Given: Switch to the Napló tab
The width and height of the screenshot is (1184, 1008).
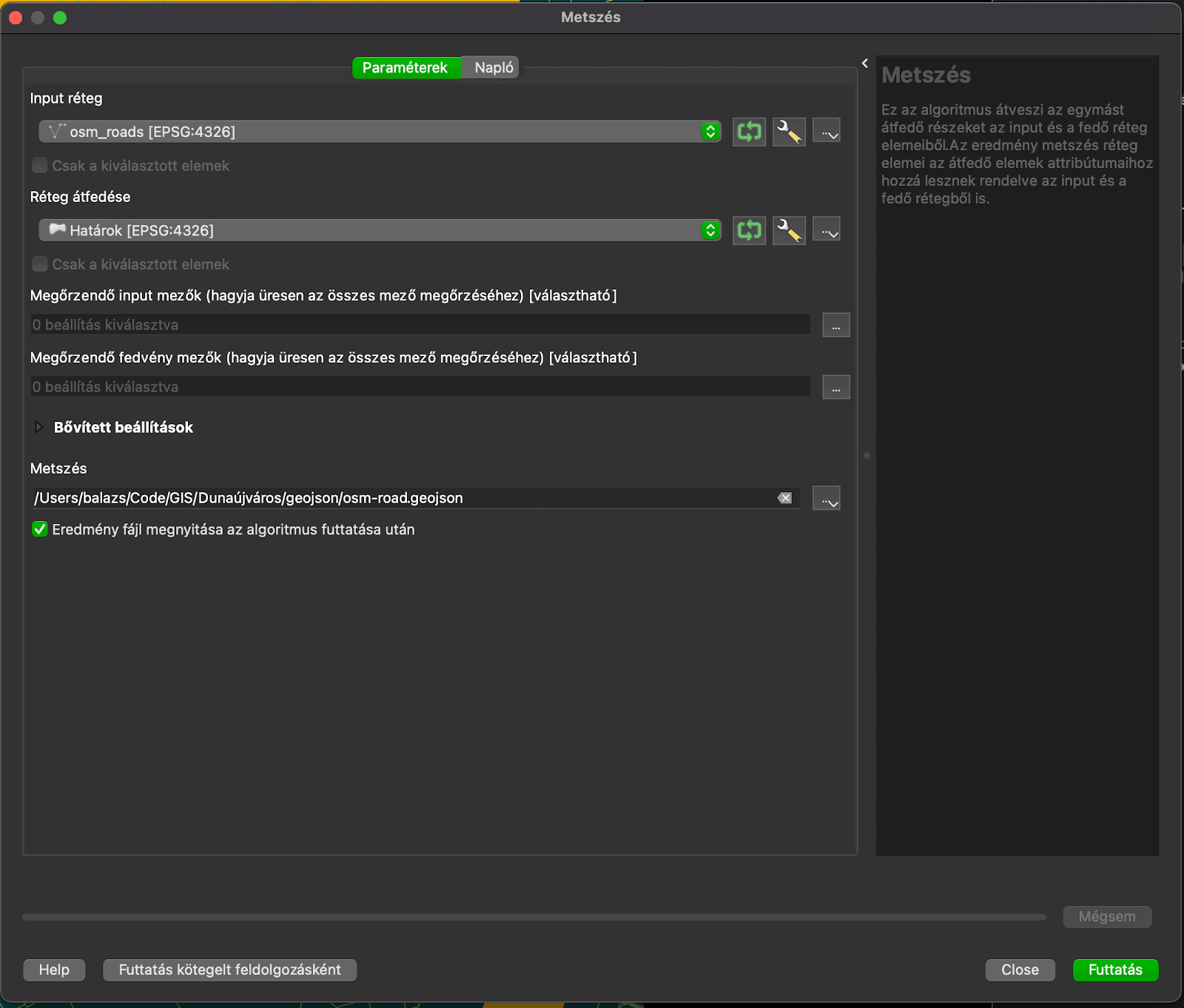Looking at the screenshot, I should pos(494,67).
